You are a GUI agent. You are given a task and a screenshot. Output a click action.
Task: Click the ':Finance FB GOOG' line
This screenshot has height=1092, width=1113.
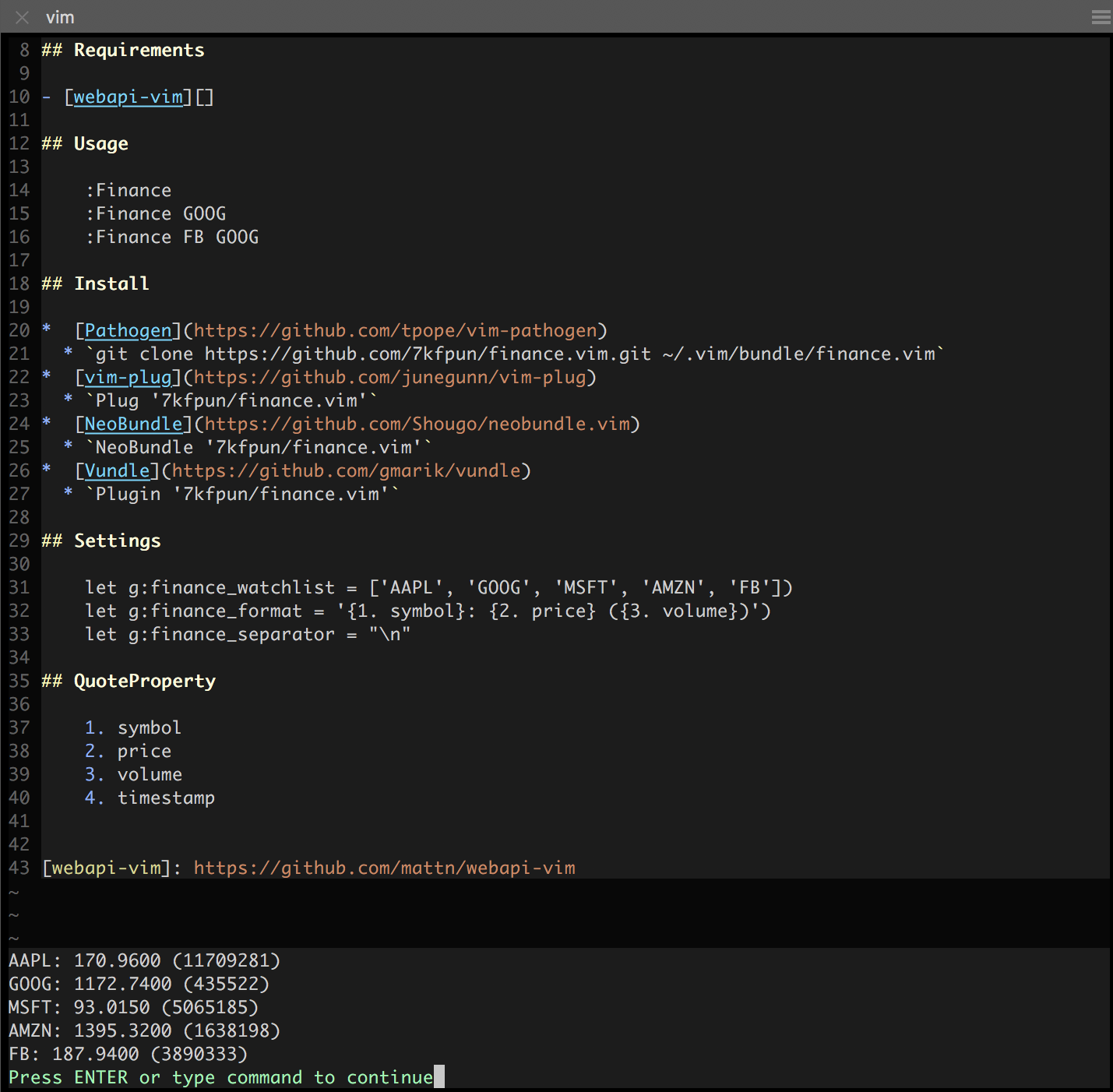pyautogui.click(x=172, y=238)
